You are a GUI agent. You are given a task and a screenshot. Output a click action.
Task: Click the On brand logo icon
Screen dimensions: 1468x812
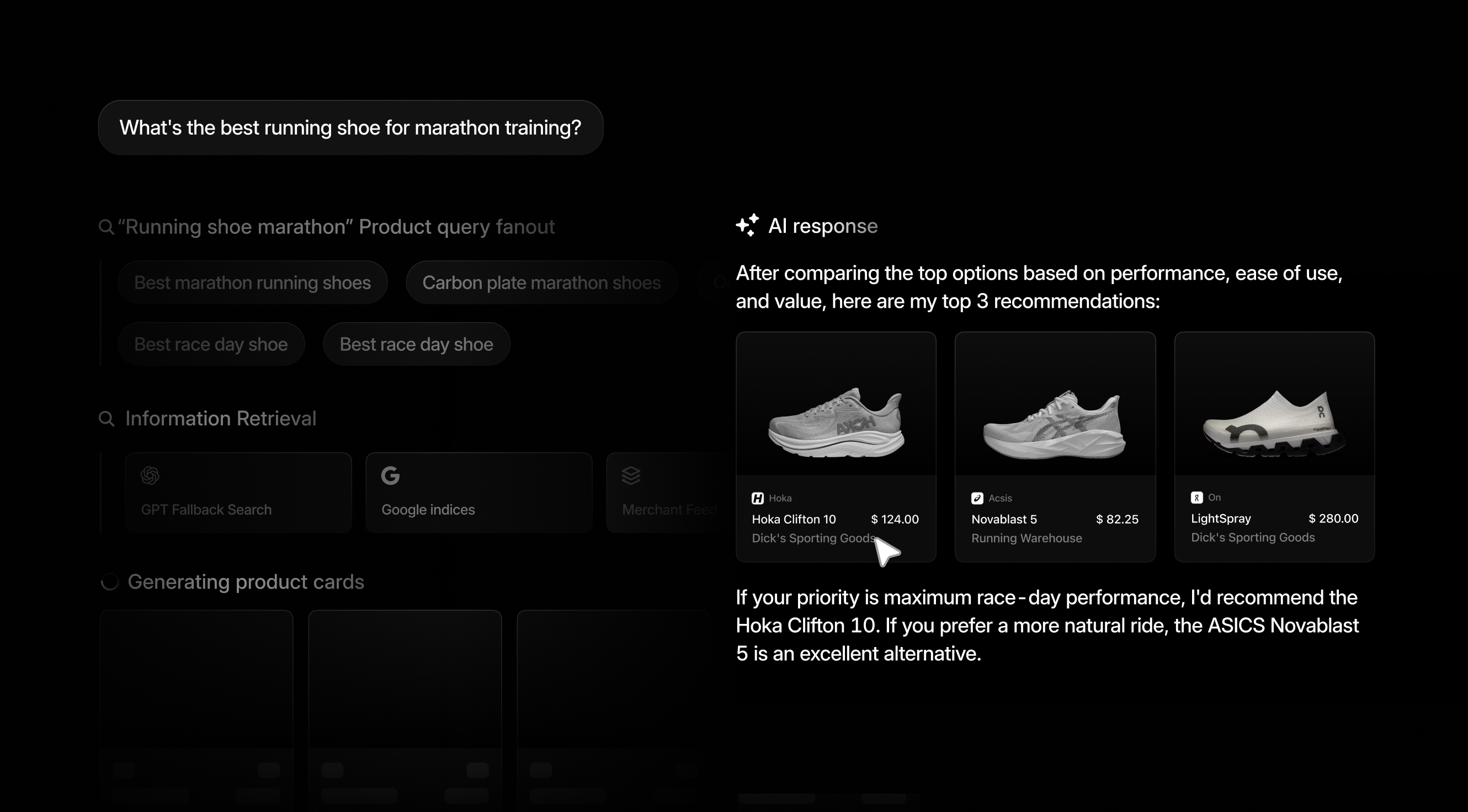coord(1196,498)
